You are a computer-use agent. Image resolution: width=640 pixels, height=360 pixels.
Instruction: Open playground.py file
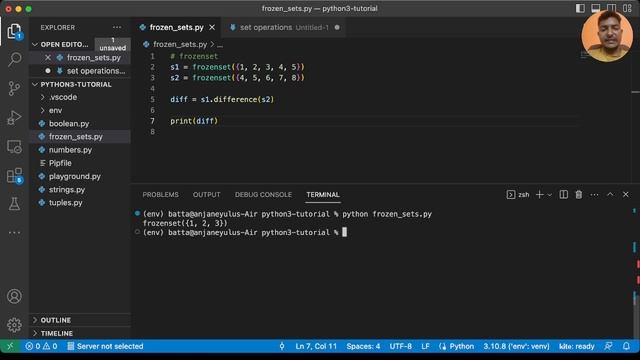[75, 176]
